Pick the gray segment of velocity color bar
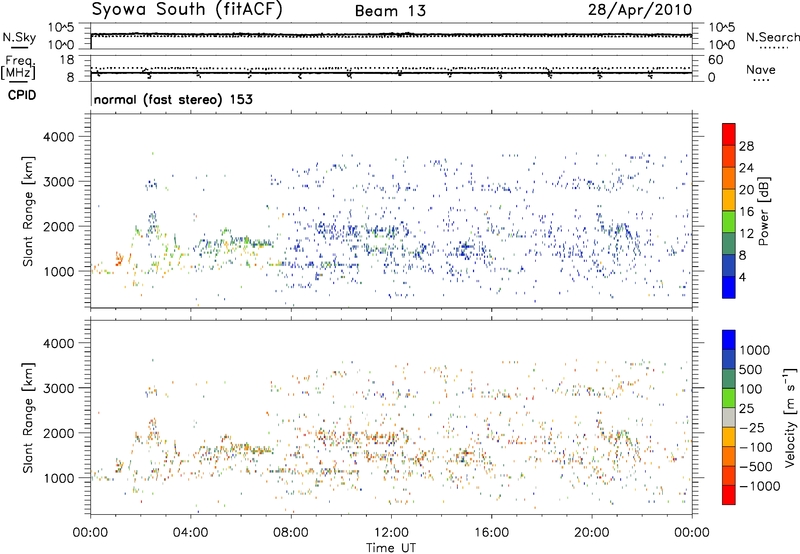The height and width of the screenshot is (554, 800). point(729,417)
